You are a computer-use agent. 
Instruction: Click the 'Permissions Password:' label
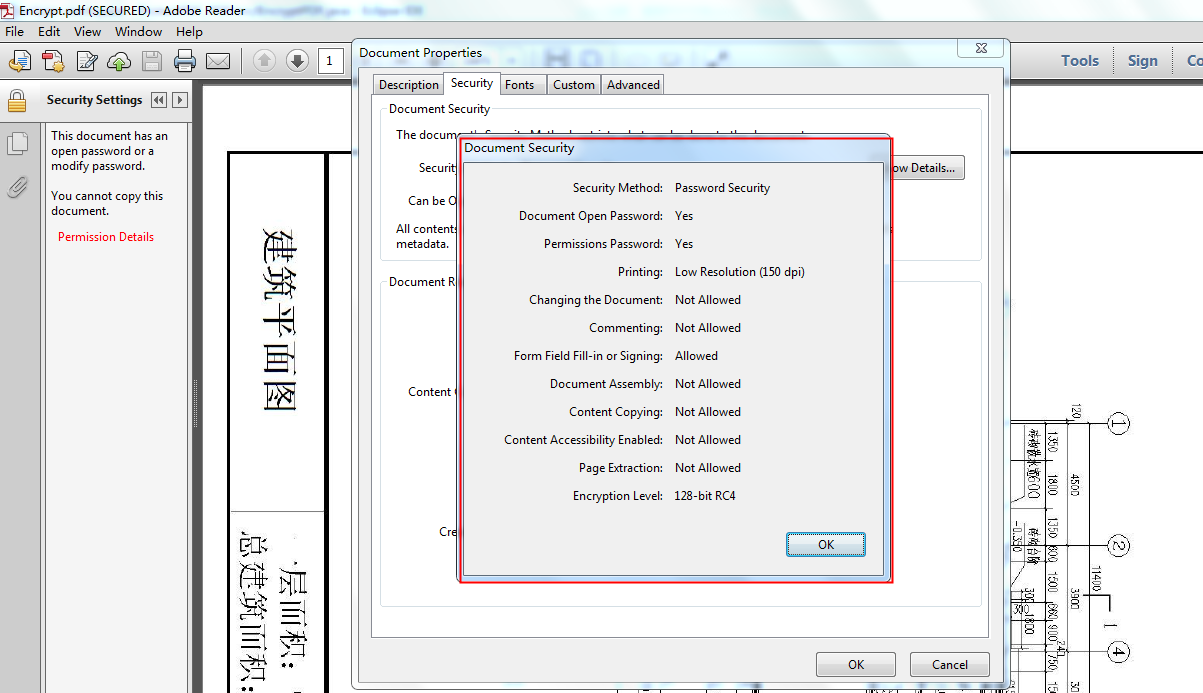click(x=603, y=244)
